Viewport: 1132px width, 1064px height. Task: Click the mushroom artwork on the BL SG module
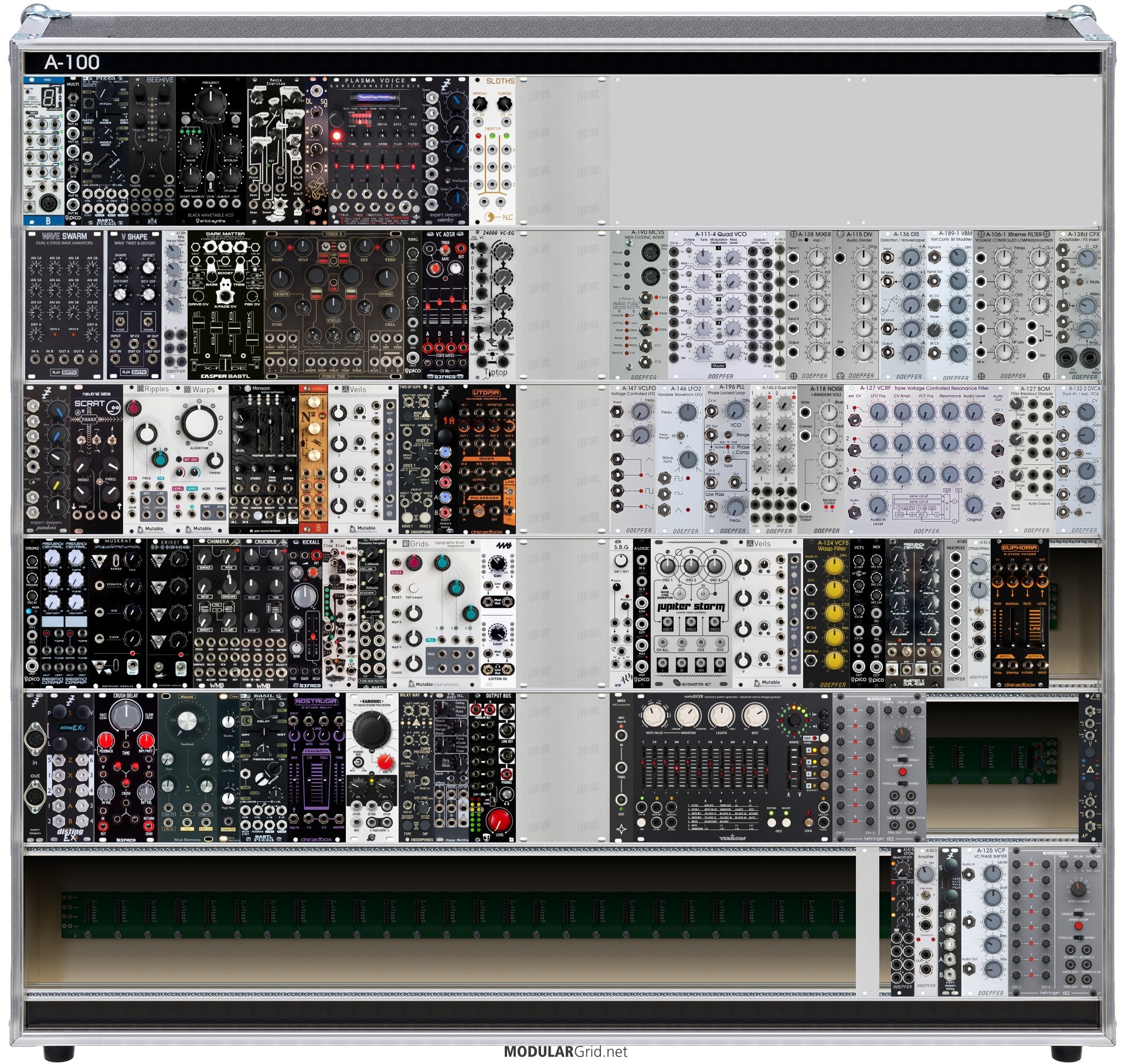[317, 189]
